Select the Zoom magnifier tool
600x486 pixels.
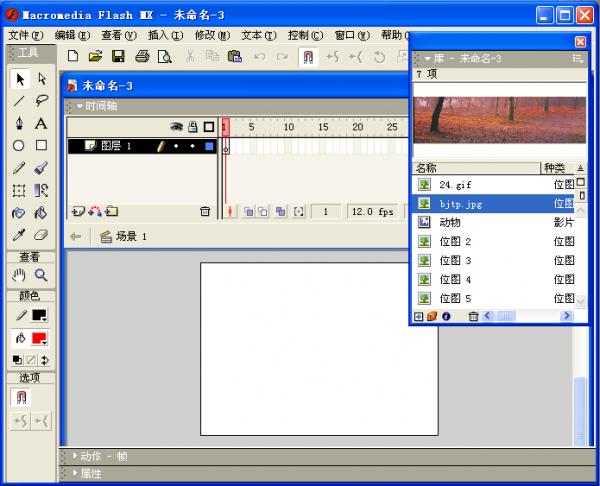41,275
